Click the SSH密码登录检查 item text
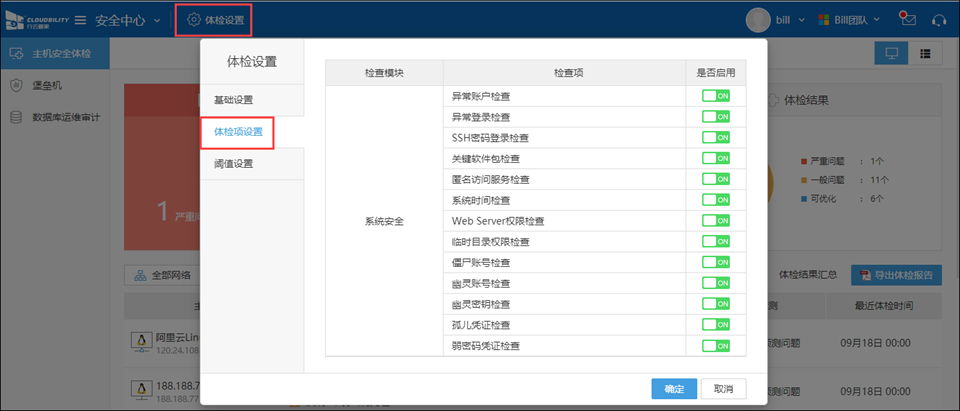The height and width of the screenshot is (411, 960). tap(490, 138)
